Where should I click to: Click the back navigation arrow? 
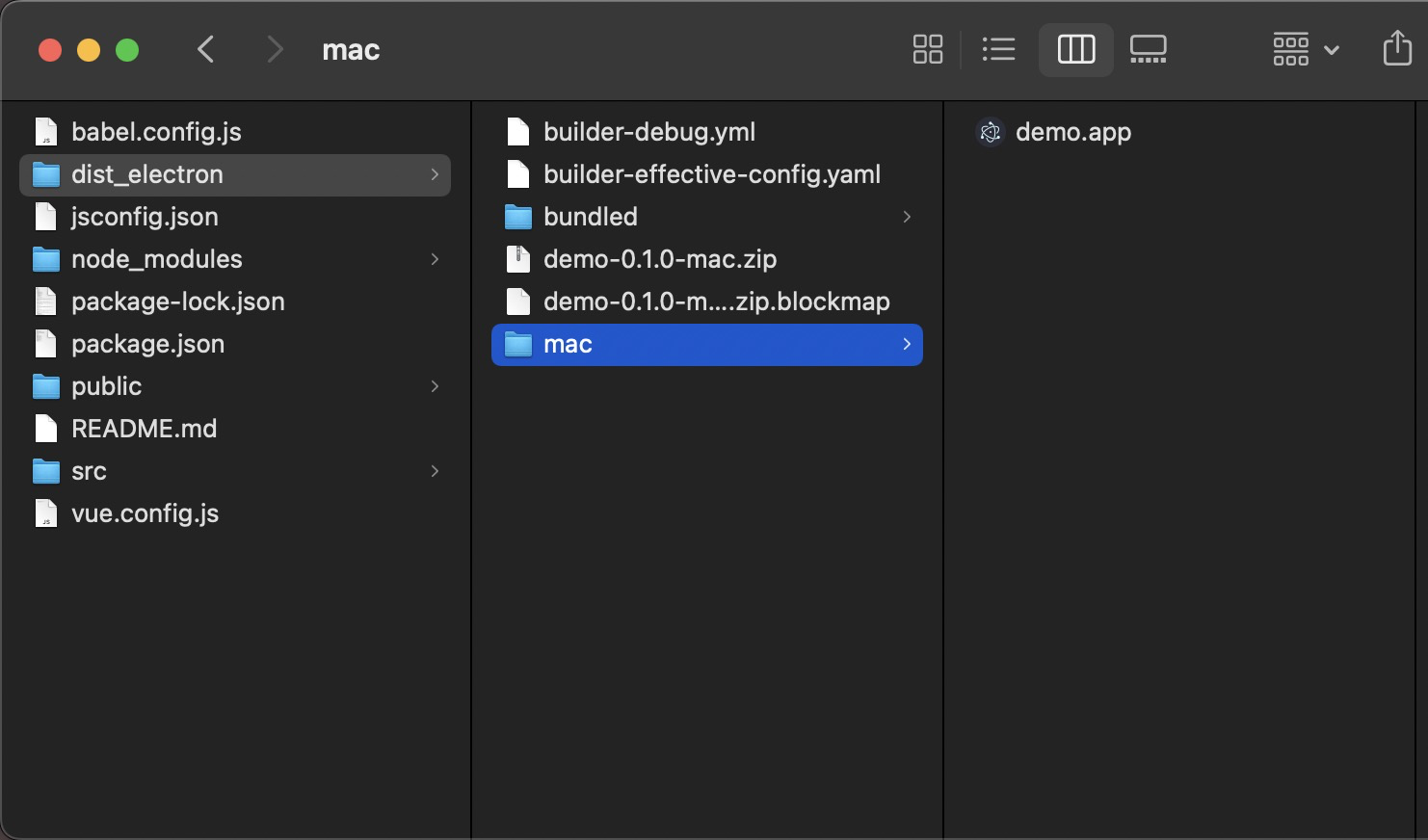click(x=205, y=49)
